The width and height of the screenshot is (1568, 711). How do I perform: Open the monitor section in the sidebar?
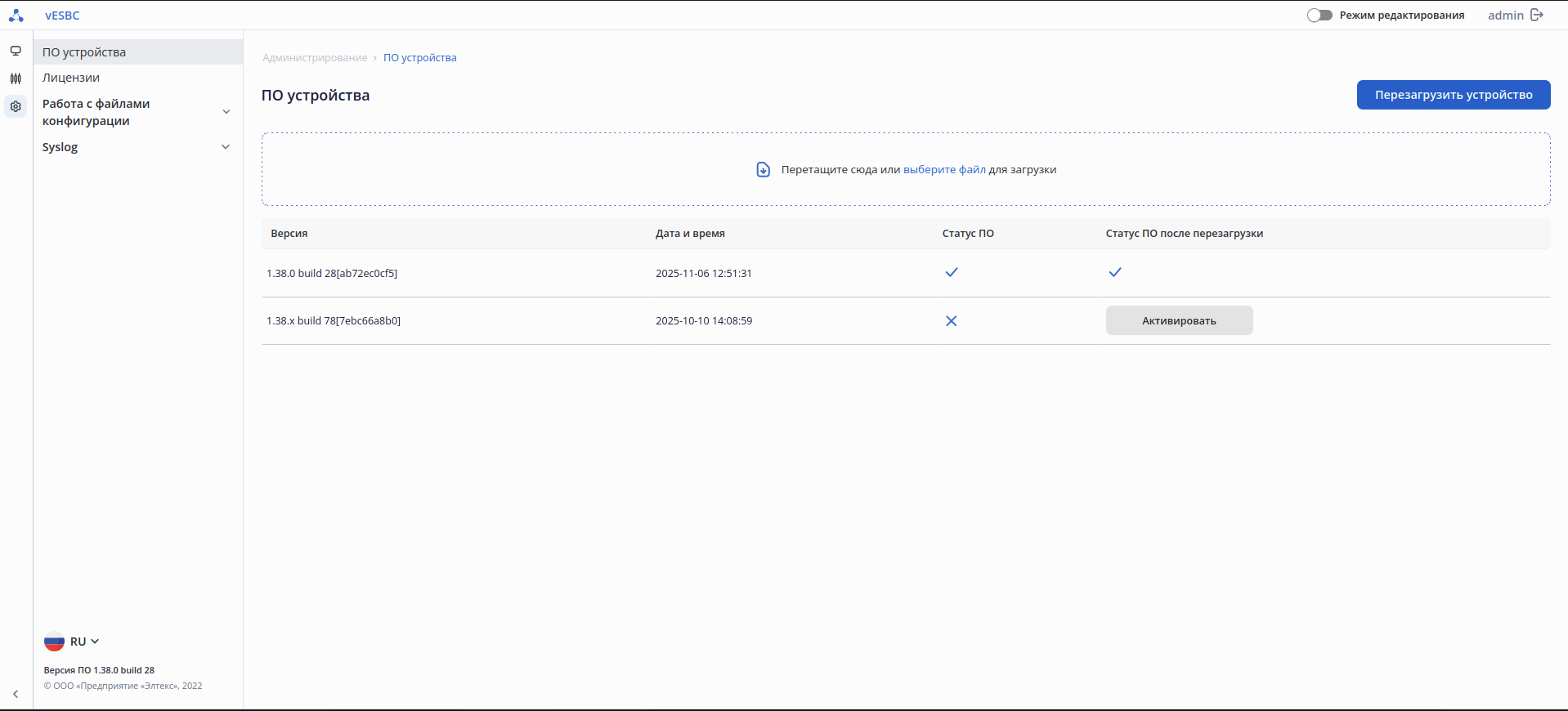click(16, 51)
